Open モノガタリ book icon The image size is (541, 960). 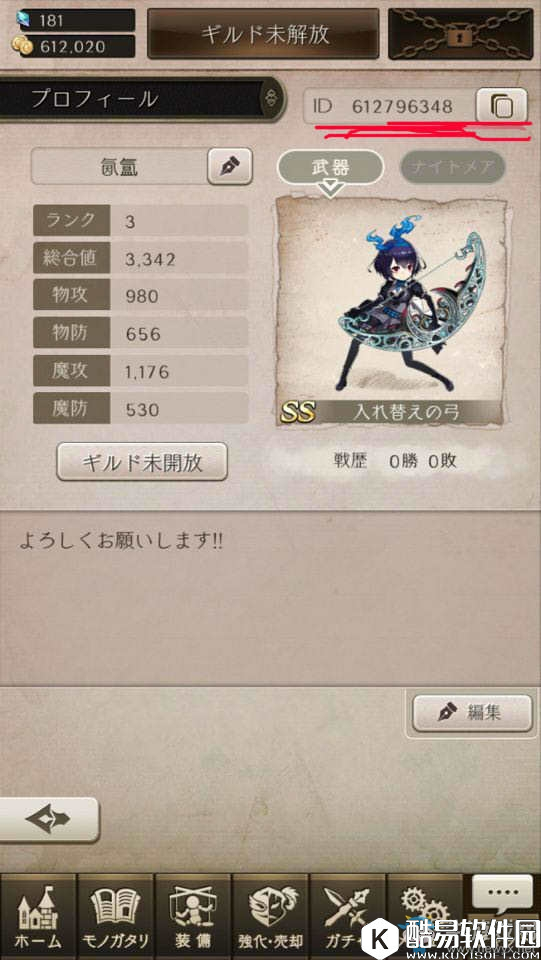pyautogui.click(x=116, y=916)
